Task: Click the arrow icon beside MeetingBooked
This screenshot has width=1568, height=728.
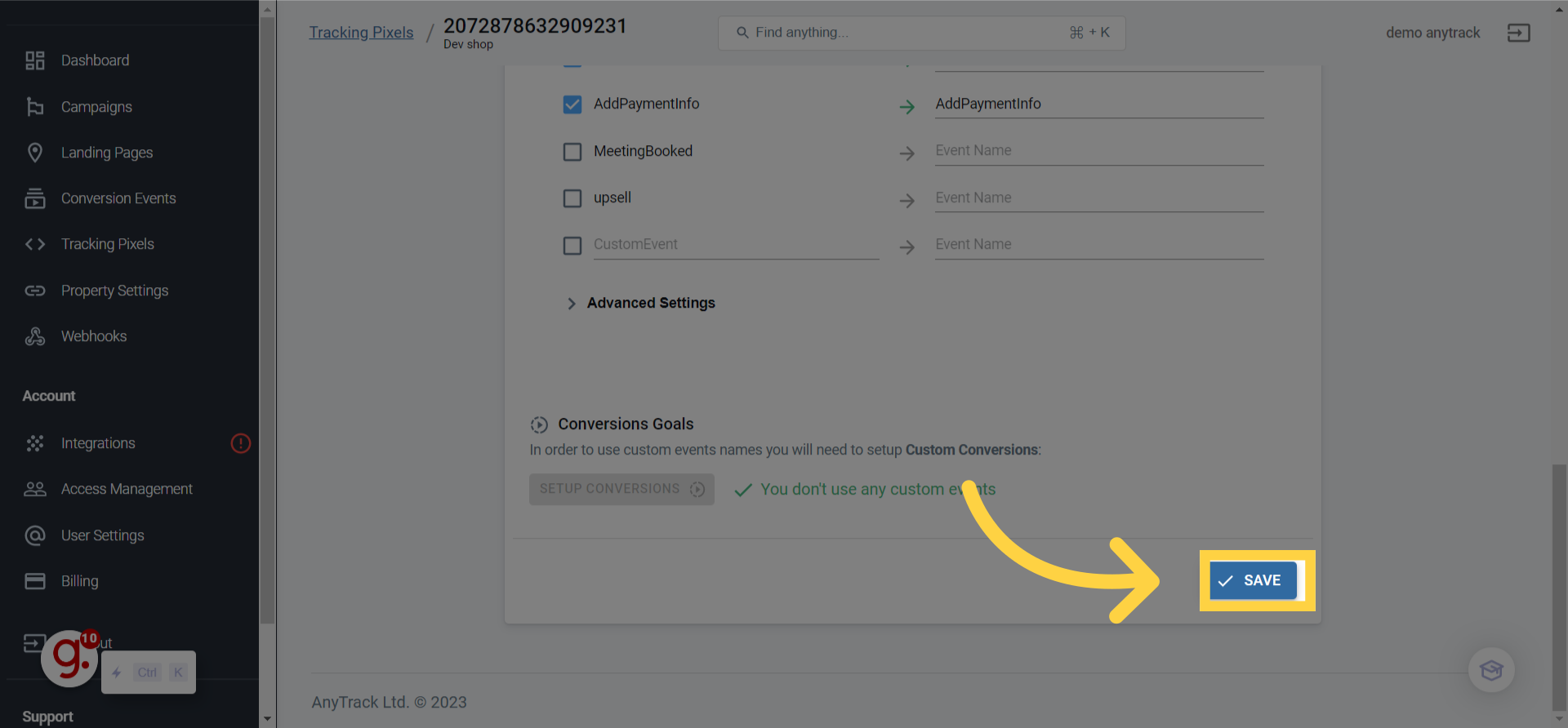Action: pyautogui.click(x=906, y=153)
